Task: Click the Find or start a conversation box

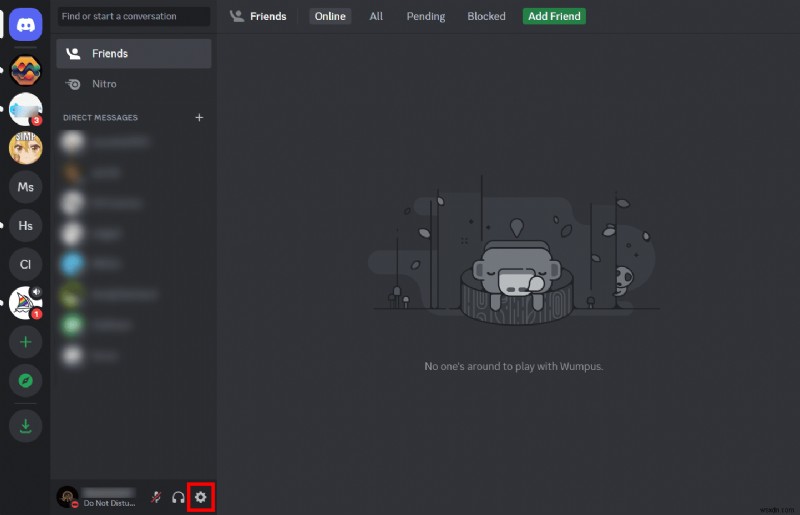Action: (x=134, y=16)
